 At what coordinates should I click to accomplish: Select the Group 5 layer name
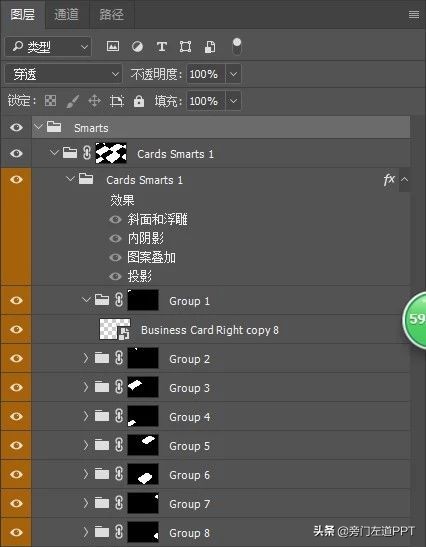[x=189, y=446]
